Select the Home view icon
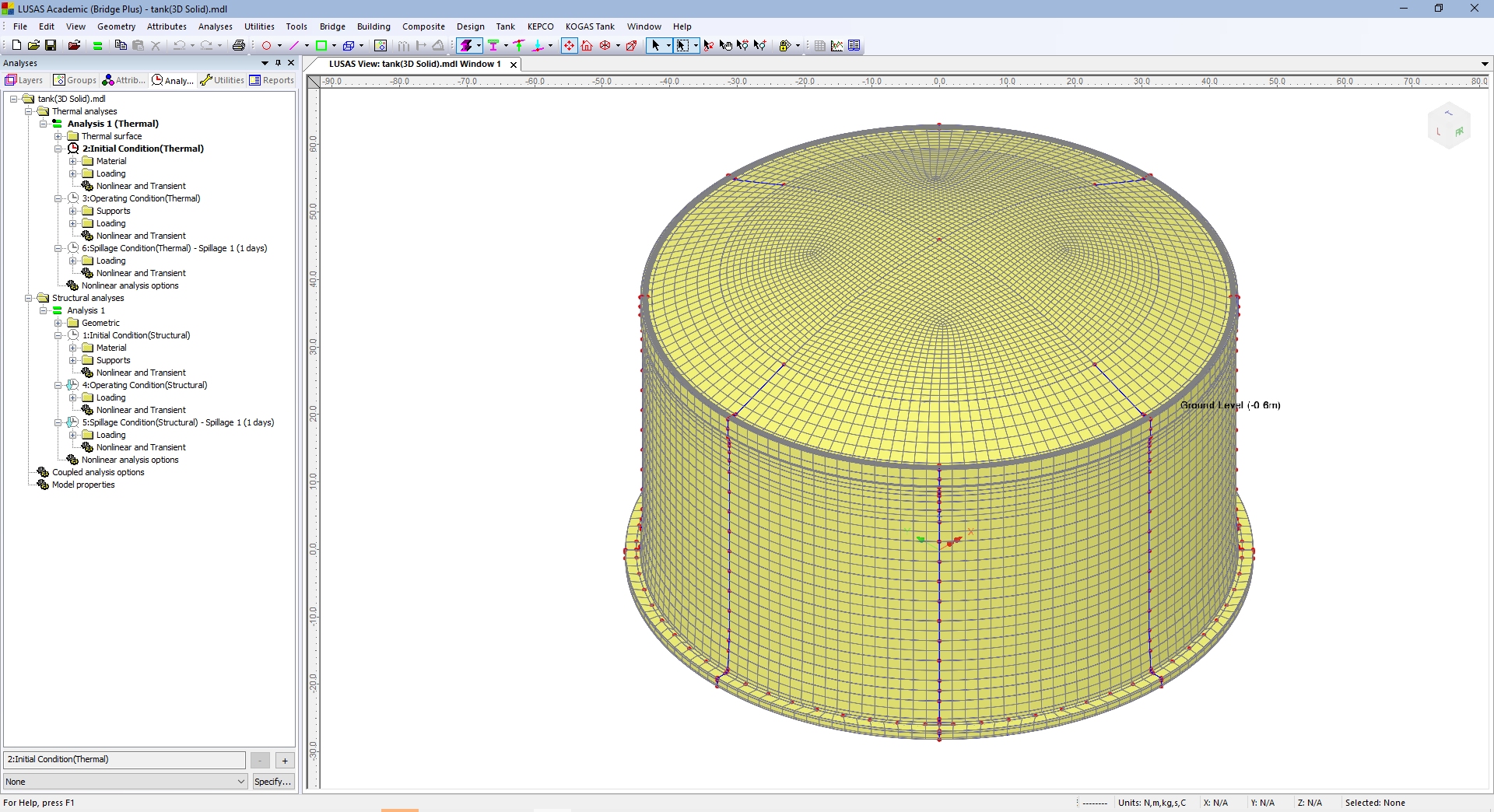The image size is (1494, 812). 587,46
